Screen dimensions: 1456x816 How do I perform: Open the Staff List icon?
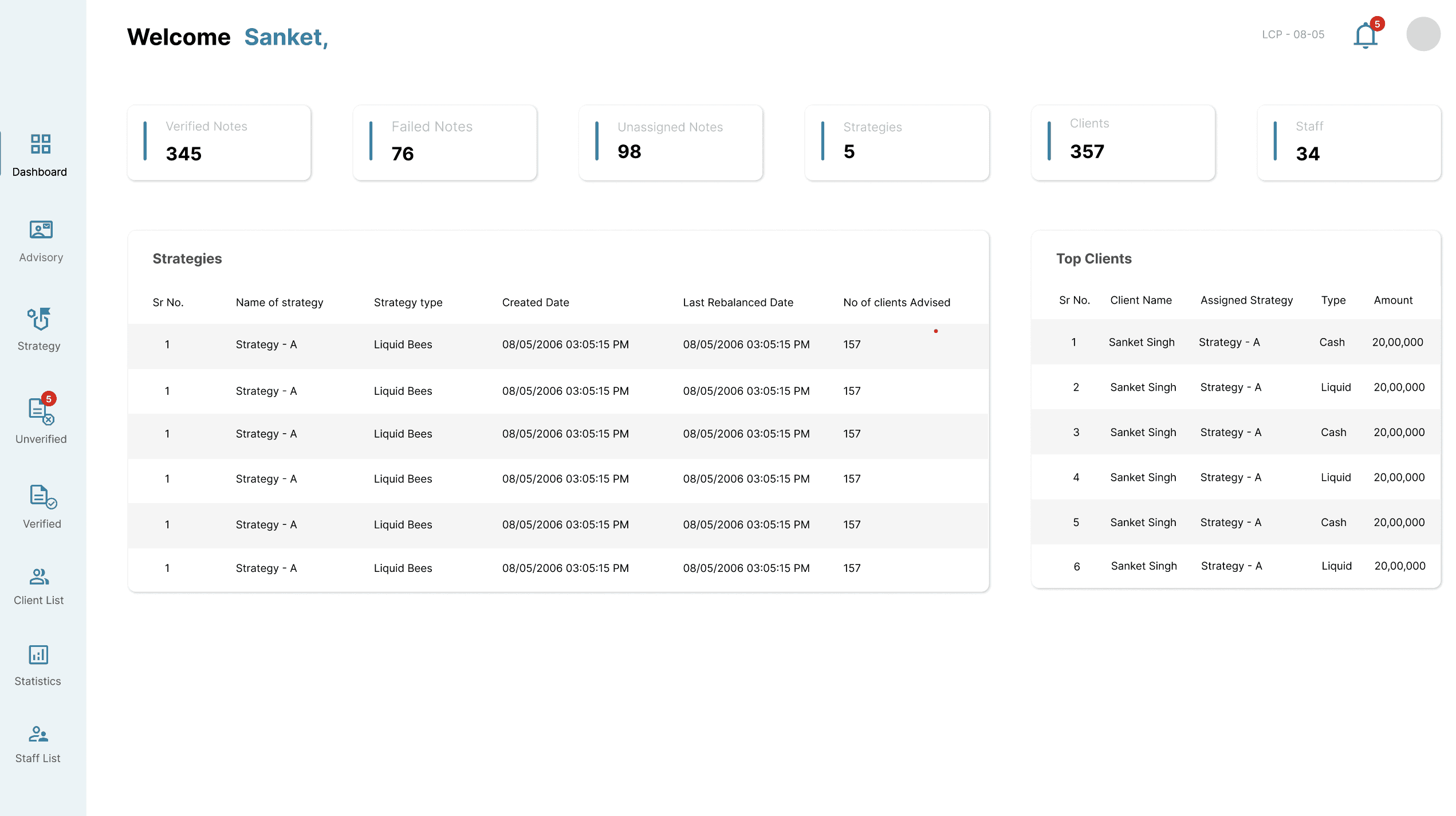pos(38,734)
